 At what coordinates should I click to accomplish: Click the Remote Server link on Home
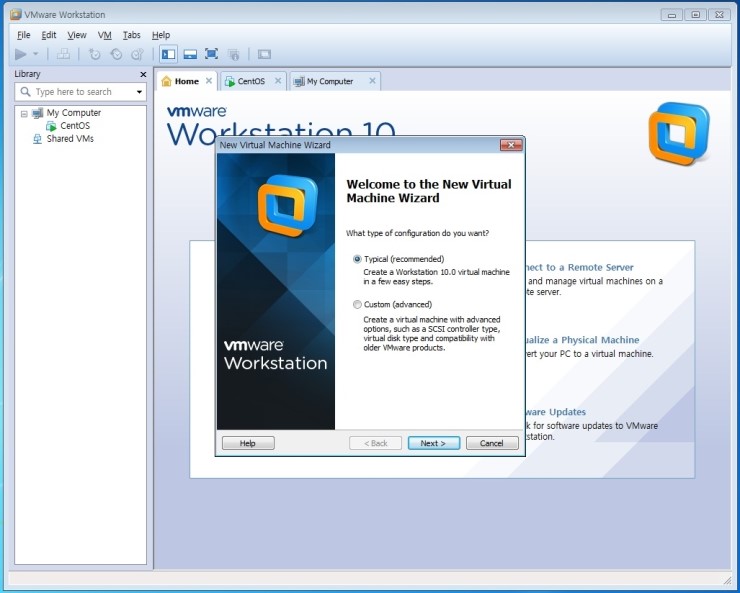tap(578, 267)
